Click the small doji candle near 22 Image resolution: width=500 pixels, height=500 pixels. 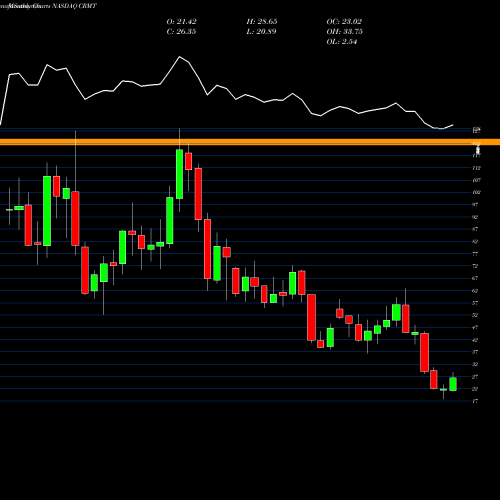coord(443,389)
